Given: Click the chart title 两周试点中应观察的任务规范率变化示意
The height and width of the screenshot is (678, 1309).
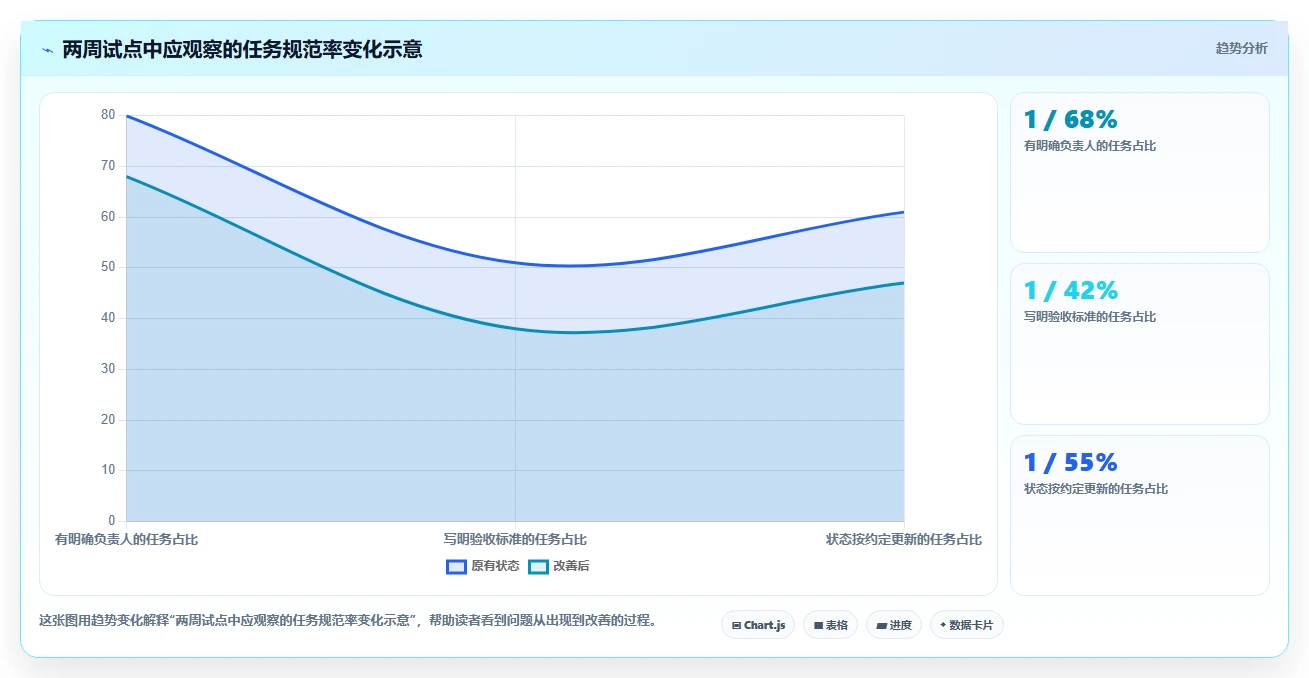Looking at the screenshot, I should point(242,49).
